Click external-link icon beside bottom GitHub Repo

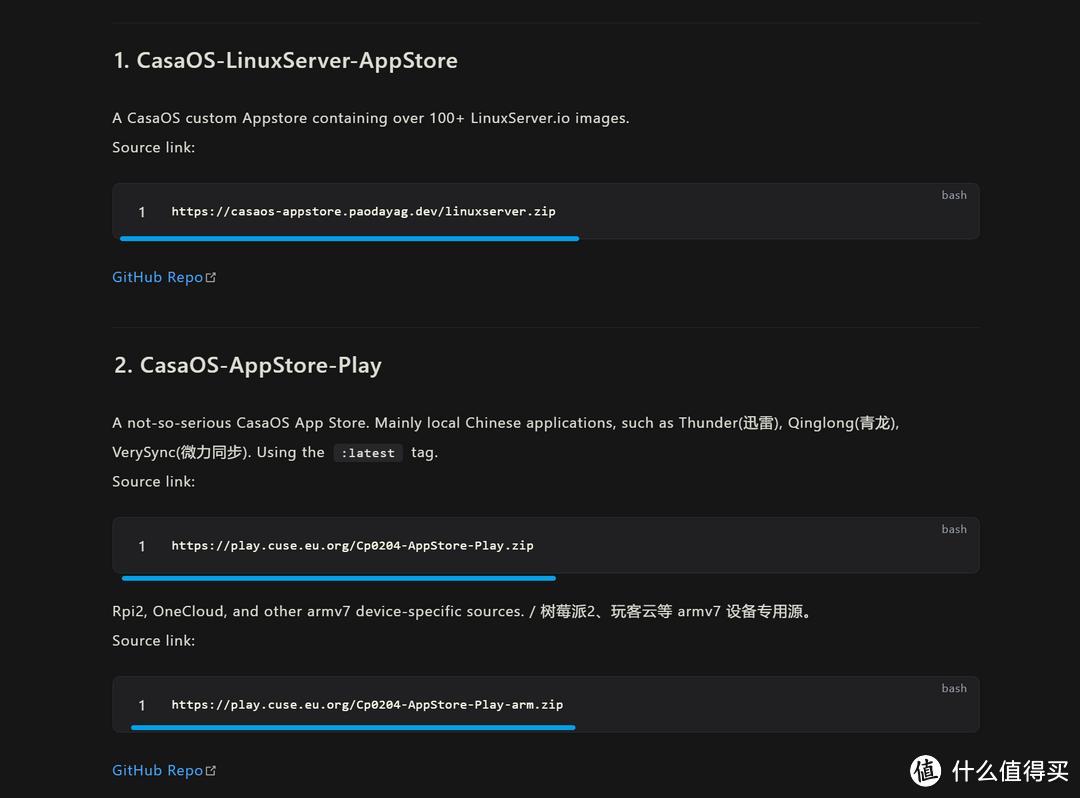click(211, 771)
